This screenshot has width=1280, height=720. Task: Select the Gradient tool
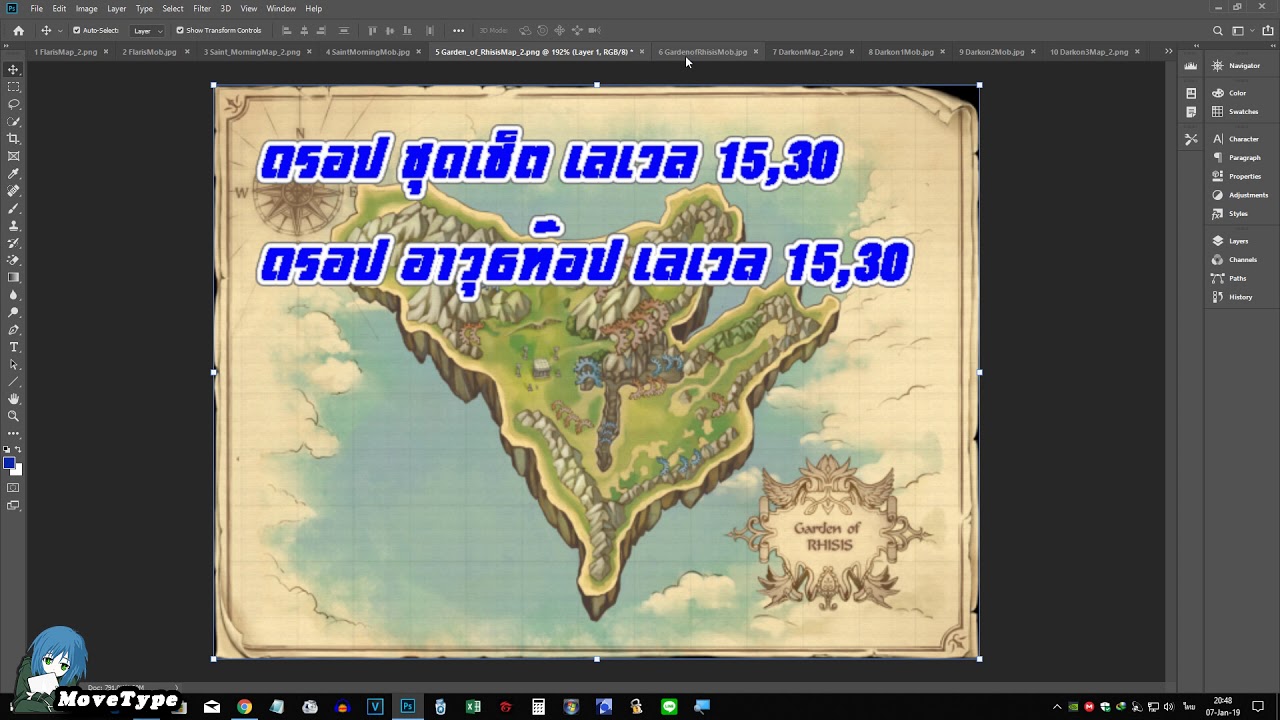(x=13, y=278)
